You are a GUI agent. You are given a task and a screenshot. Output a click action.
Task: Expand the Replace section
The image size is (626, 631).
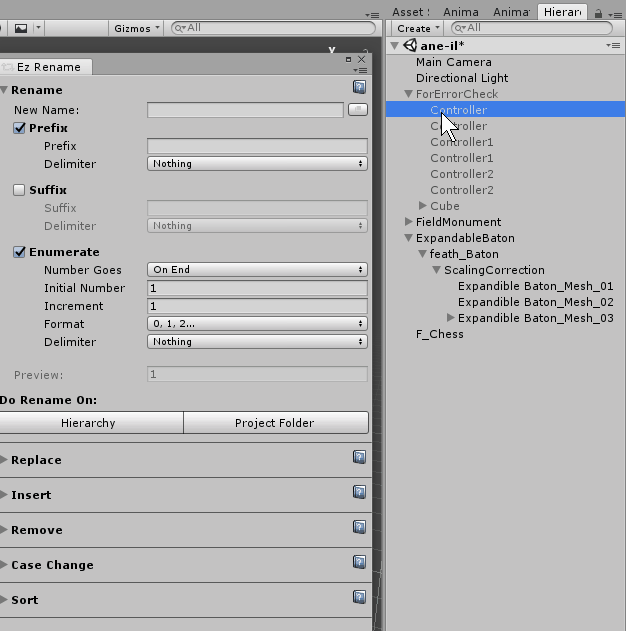point(4,460)
